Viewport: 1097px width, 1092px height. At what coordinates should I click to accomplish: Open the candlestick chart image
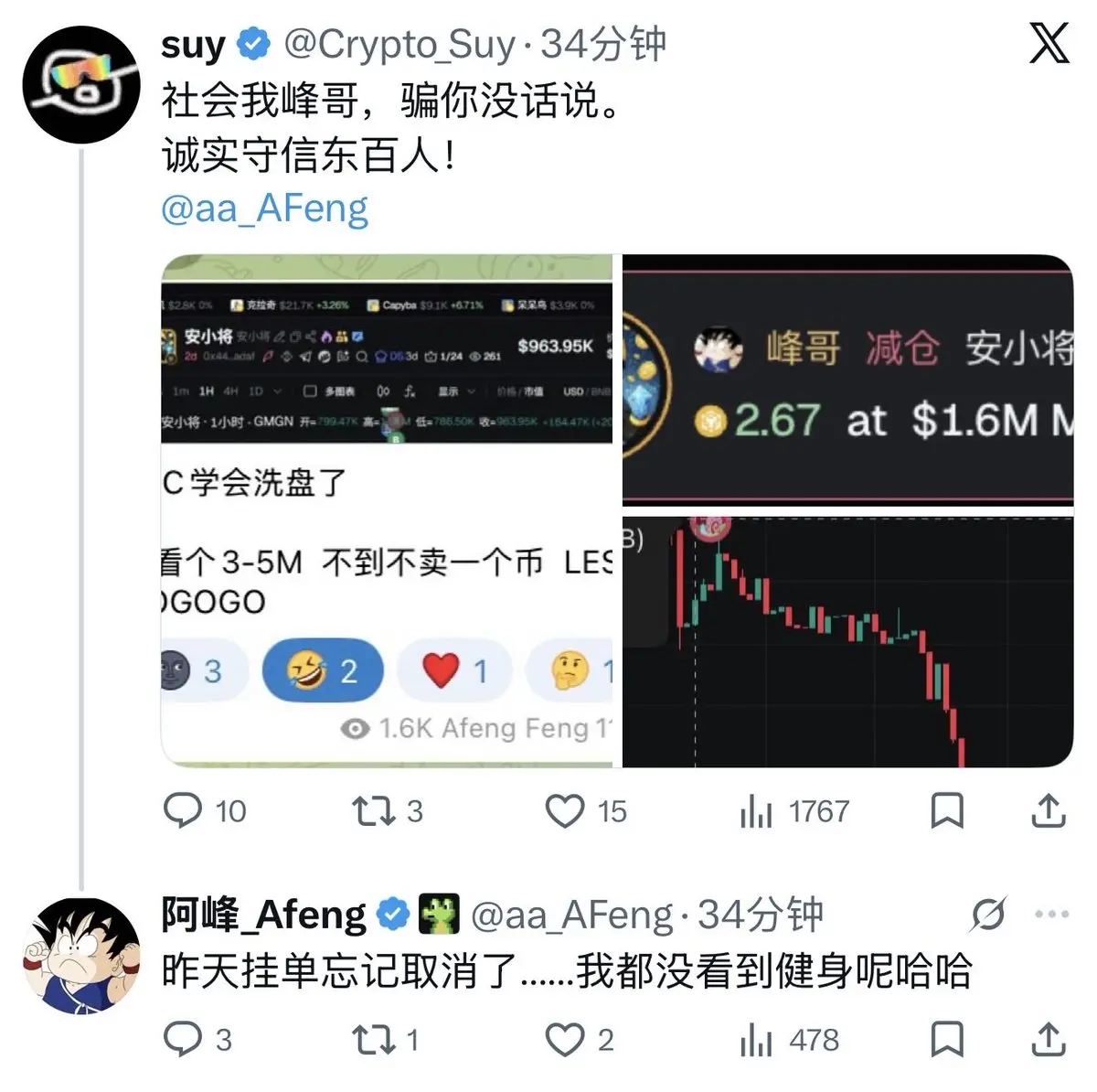(847, 640)
